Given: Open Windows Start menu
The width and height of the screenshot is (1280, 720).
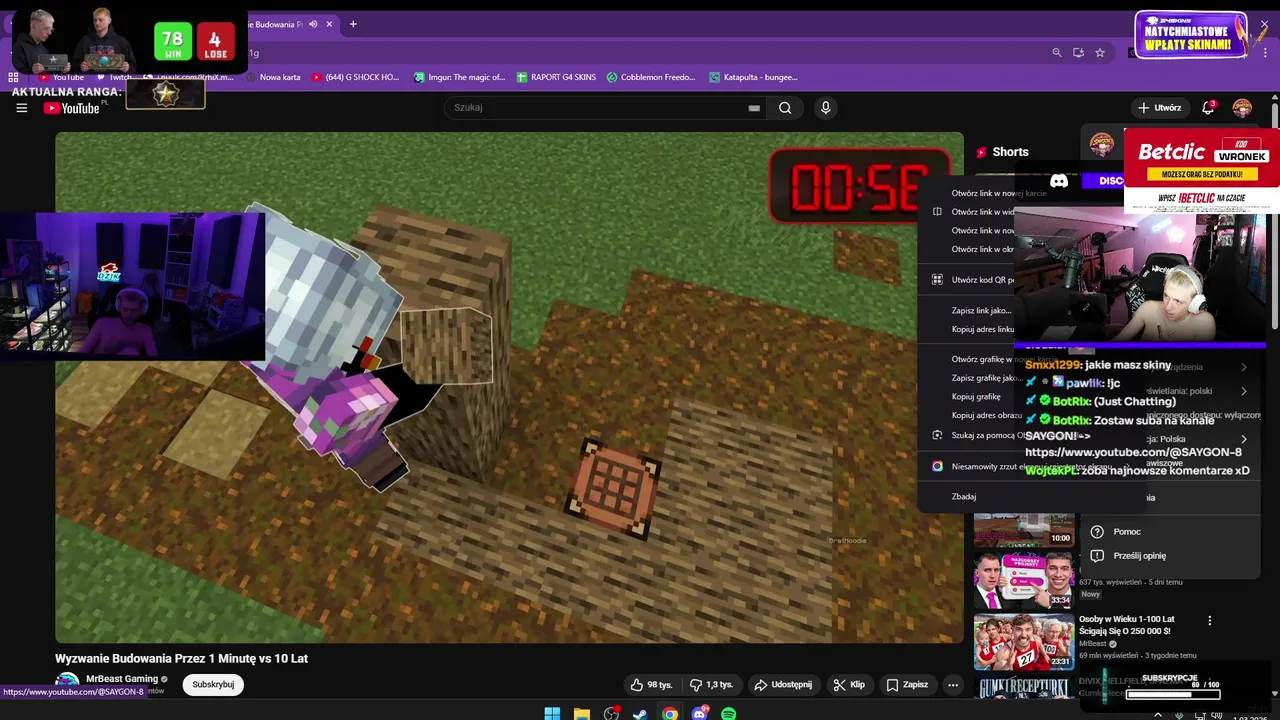Looking at the screenshot, I should 552,714.
